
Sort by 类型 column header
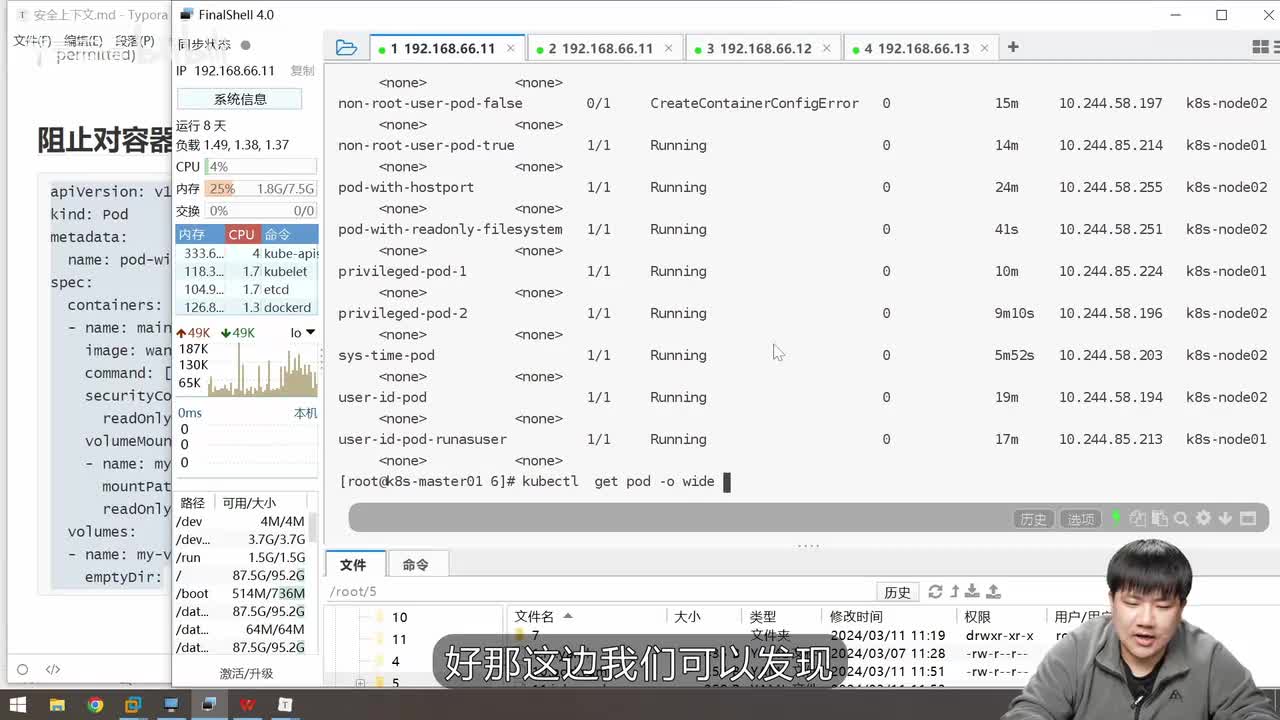click(783, 617)
